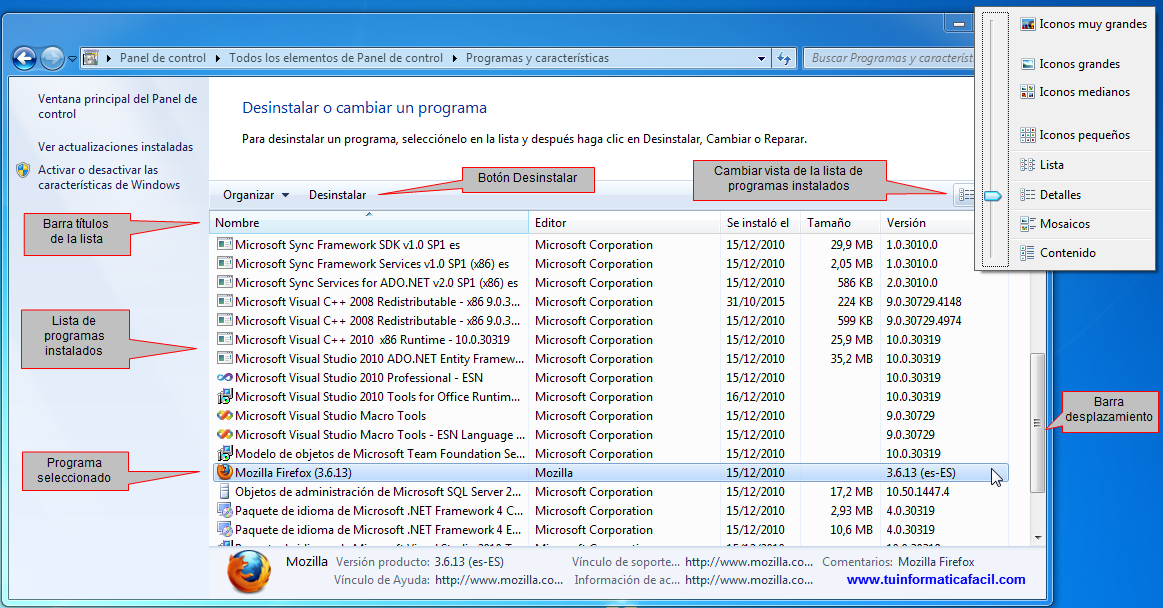Click the scrollbar down arrow

coord(1037,538)
